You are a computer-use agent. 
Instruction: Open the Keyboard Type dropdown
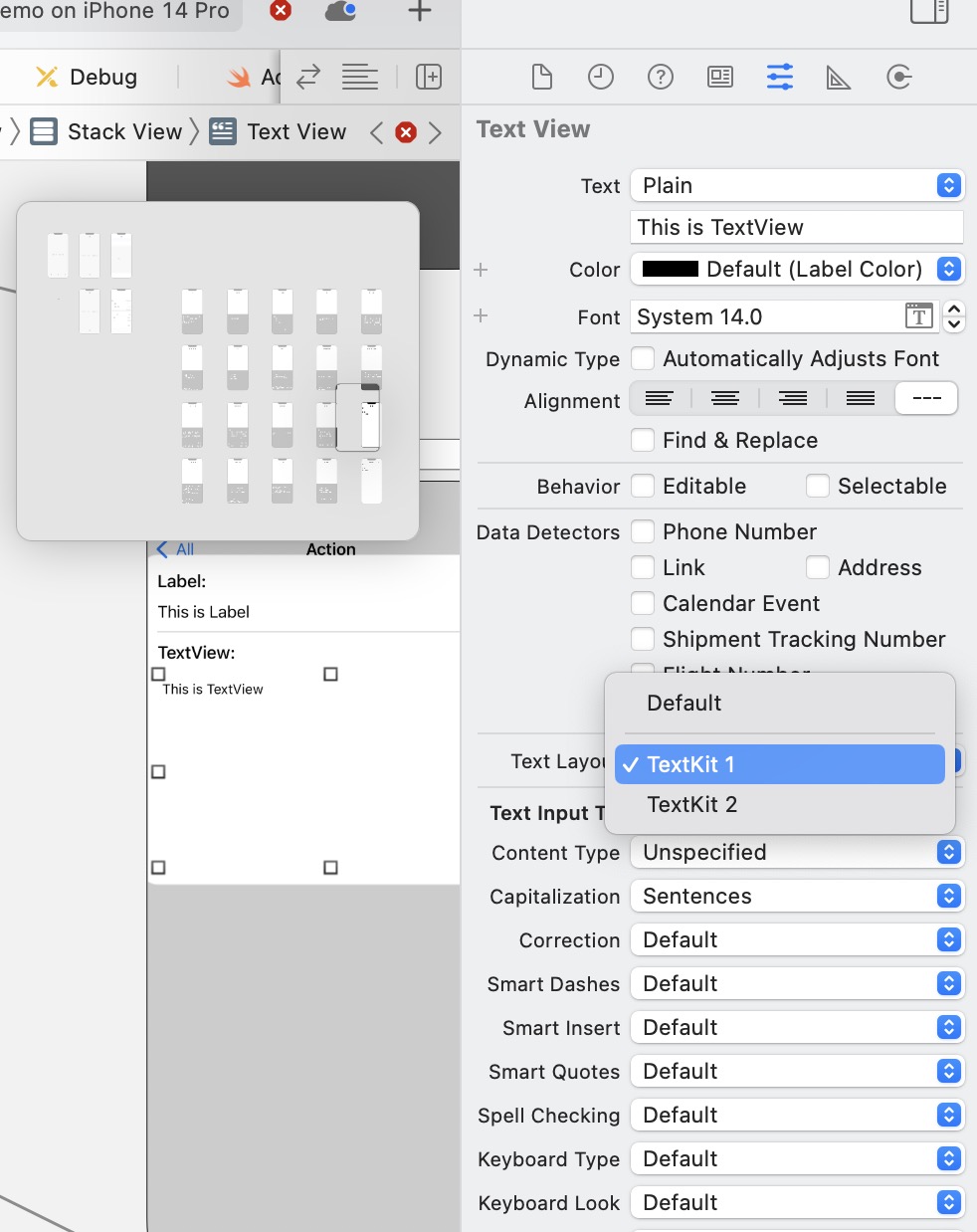pyautogui.click(x=797, y=1158)
